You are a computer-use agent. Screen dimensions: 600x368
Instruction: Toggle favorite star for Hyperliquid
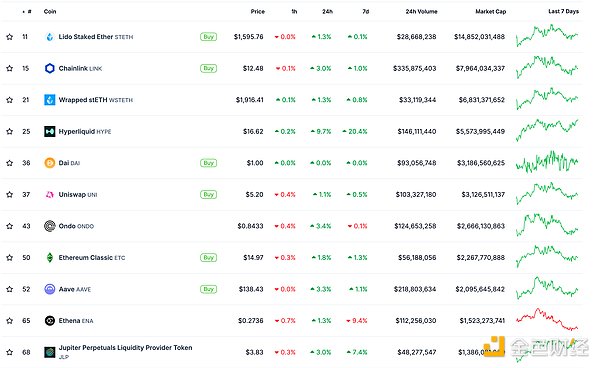pos(10,132)
